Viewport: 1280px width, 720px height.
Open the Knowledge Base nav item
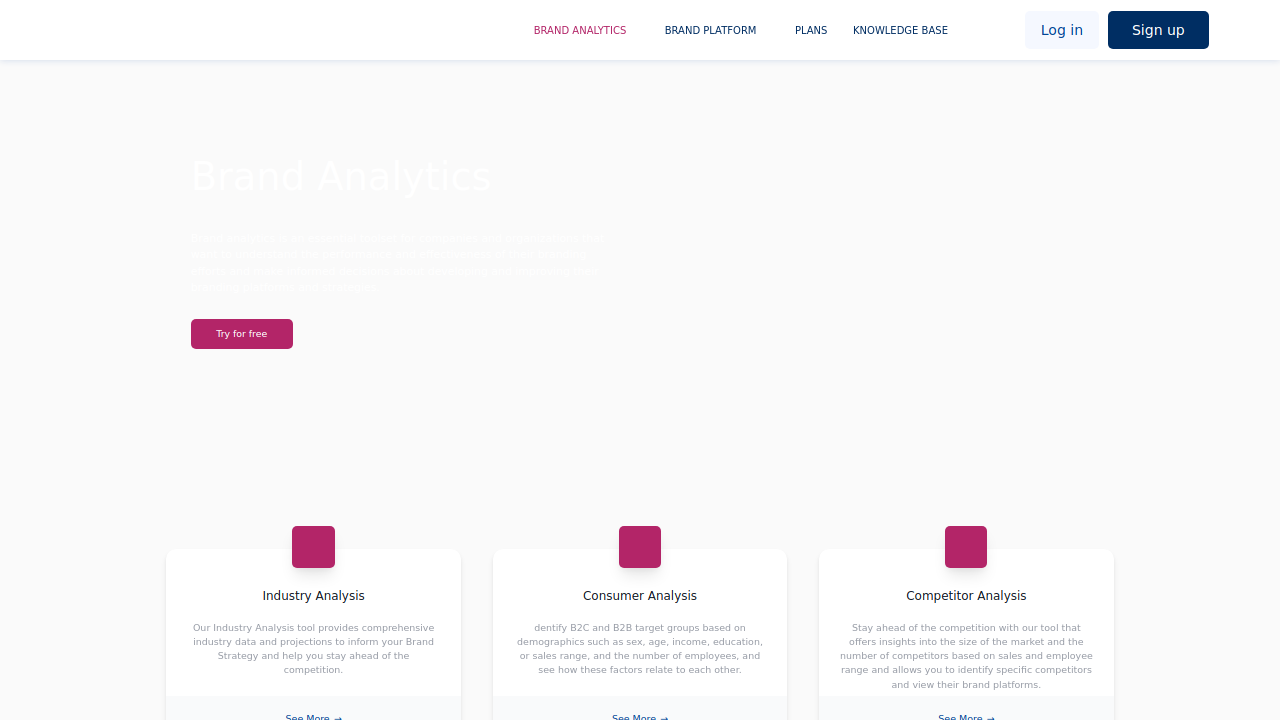[900, 30]
